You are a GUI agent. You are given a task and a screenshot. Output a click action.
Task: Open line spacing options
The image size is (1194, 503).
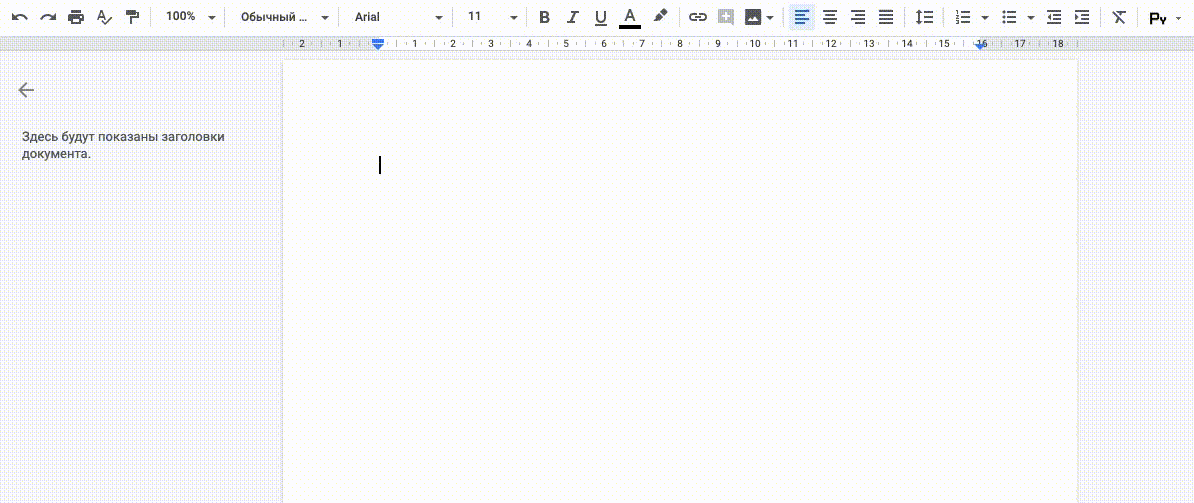(924, 17)
